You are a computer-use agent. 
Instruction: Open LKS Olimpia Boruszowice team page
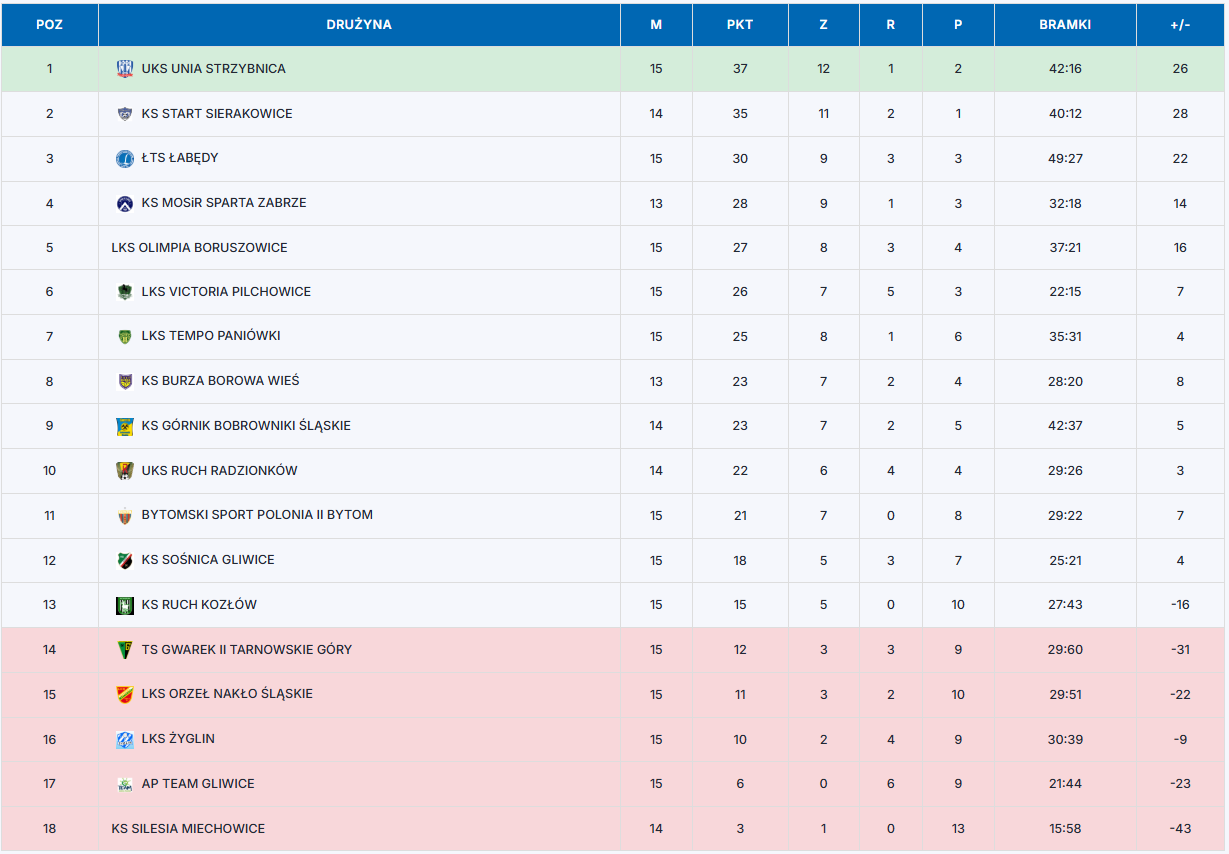199,248
